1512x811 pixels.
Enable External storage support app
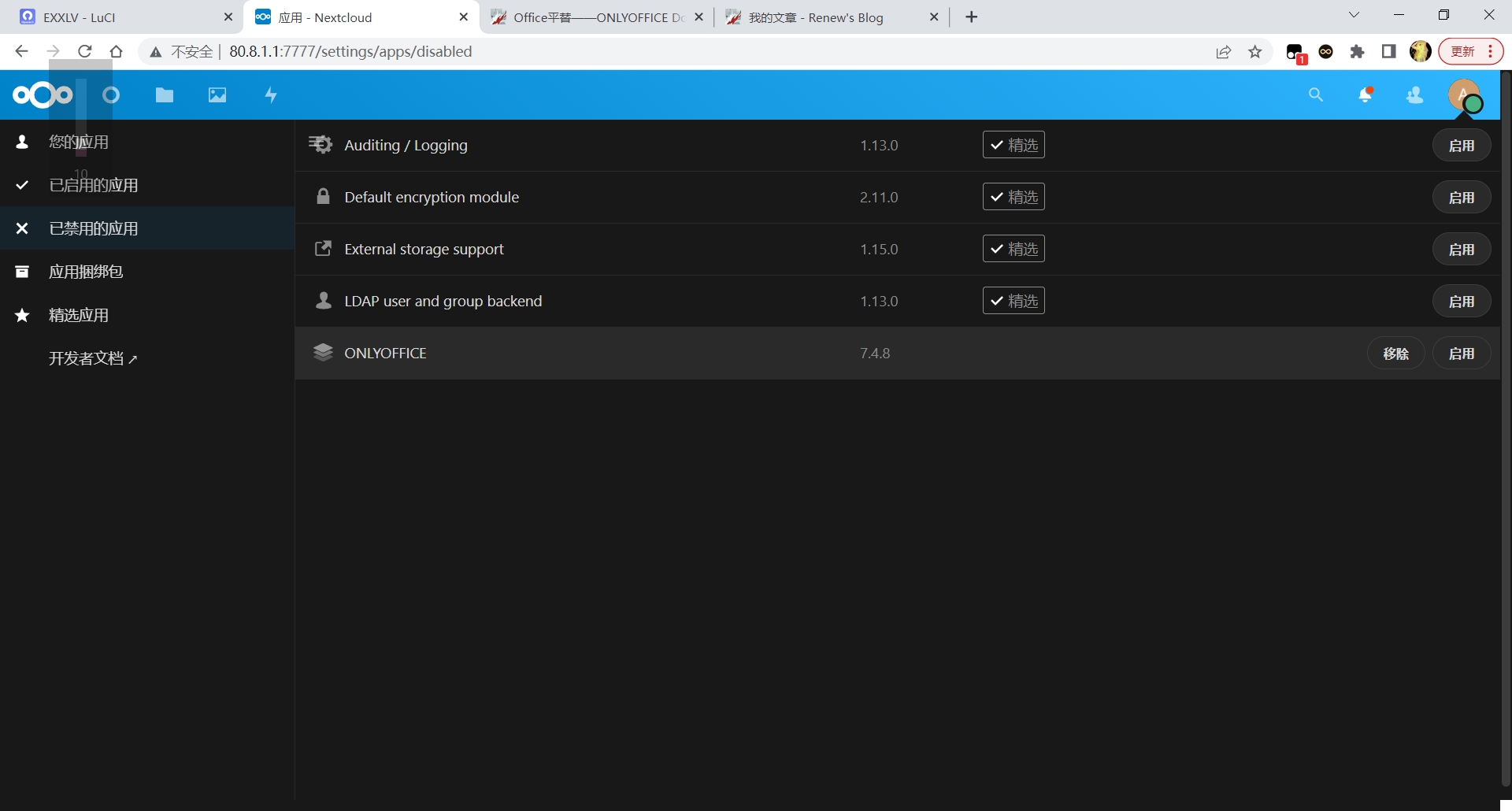pos(1461,250)
